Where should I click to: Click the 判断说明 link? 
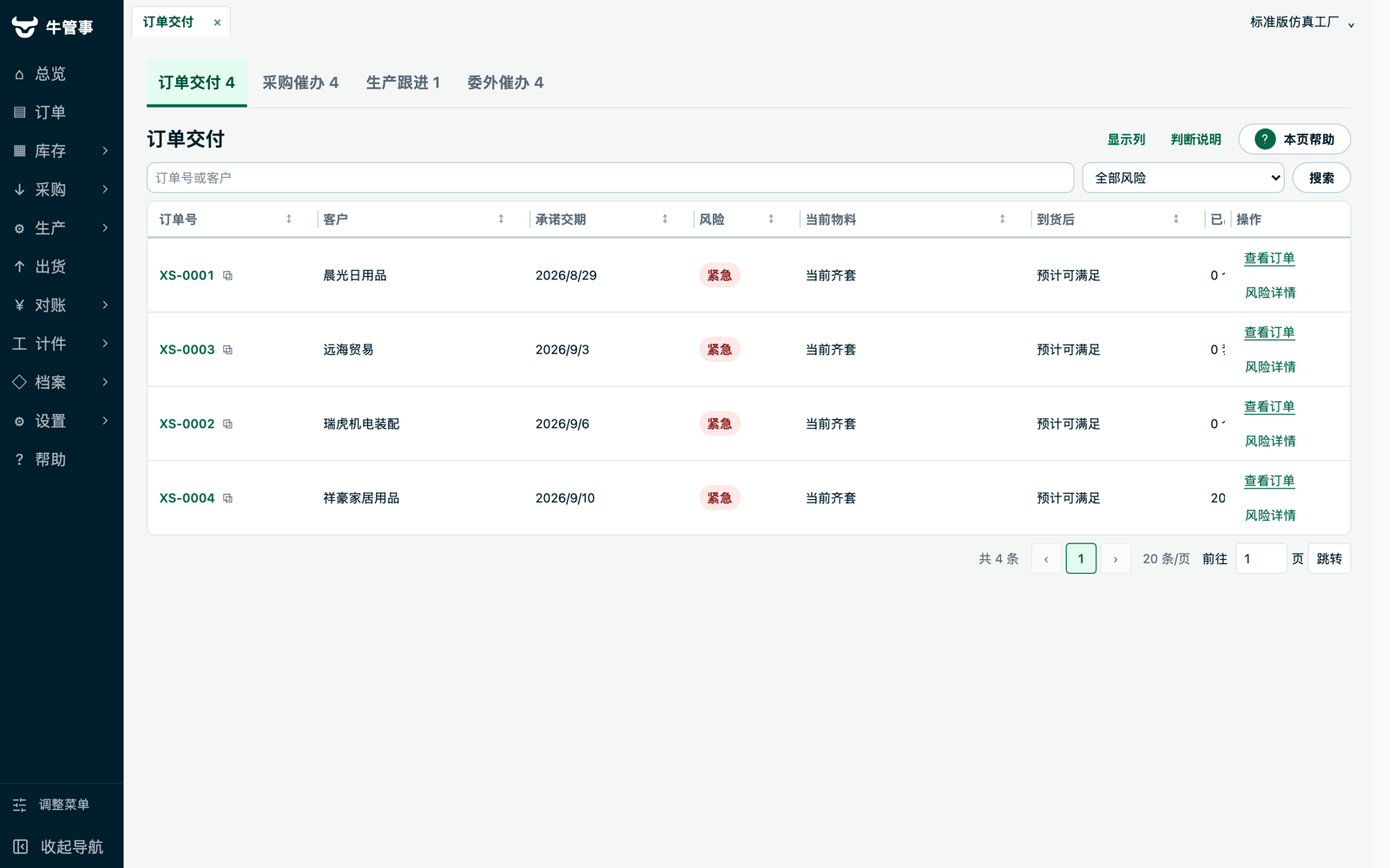1195,140
